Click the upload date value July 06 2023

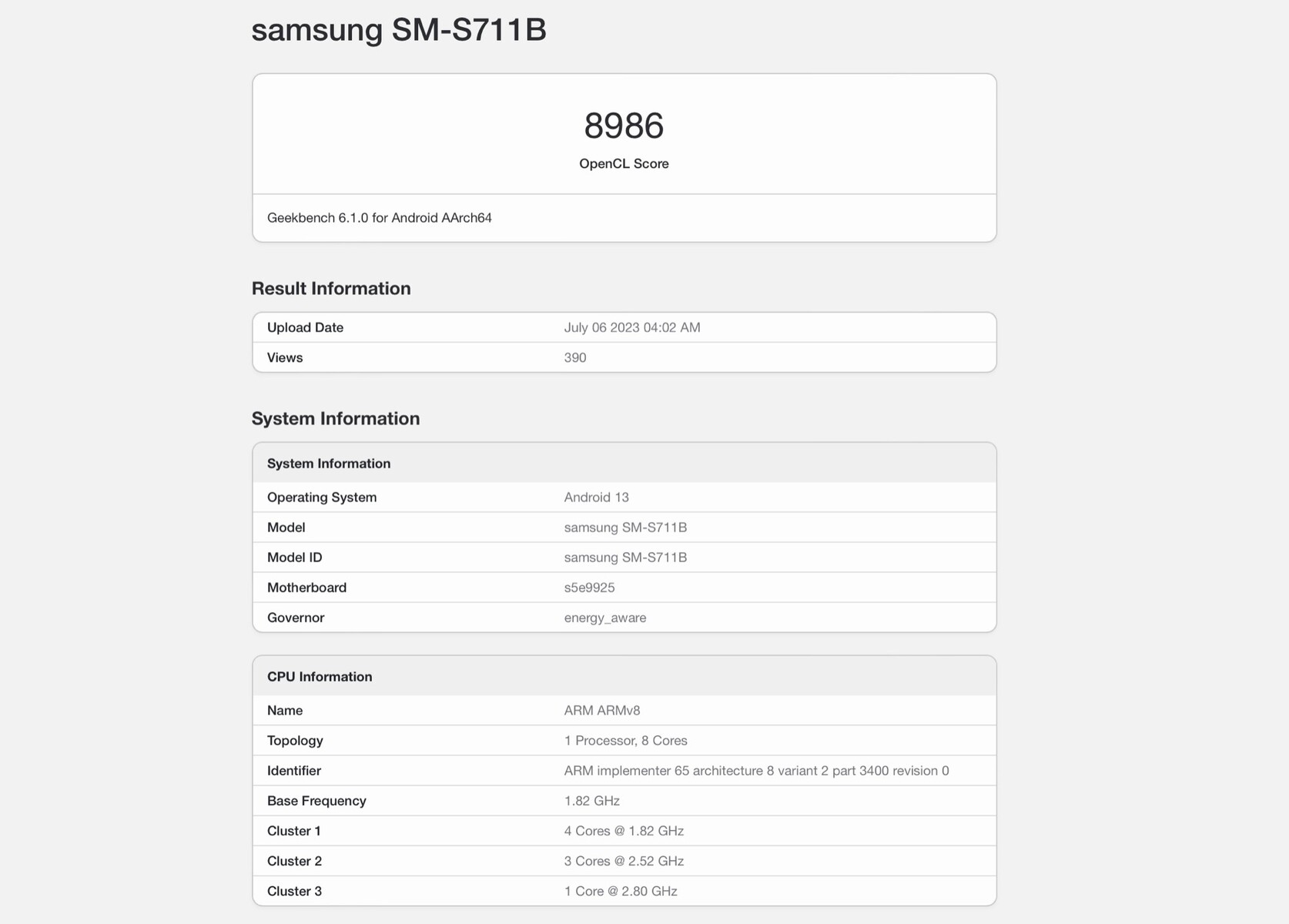tap(631, 327)
